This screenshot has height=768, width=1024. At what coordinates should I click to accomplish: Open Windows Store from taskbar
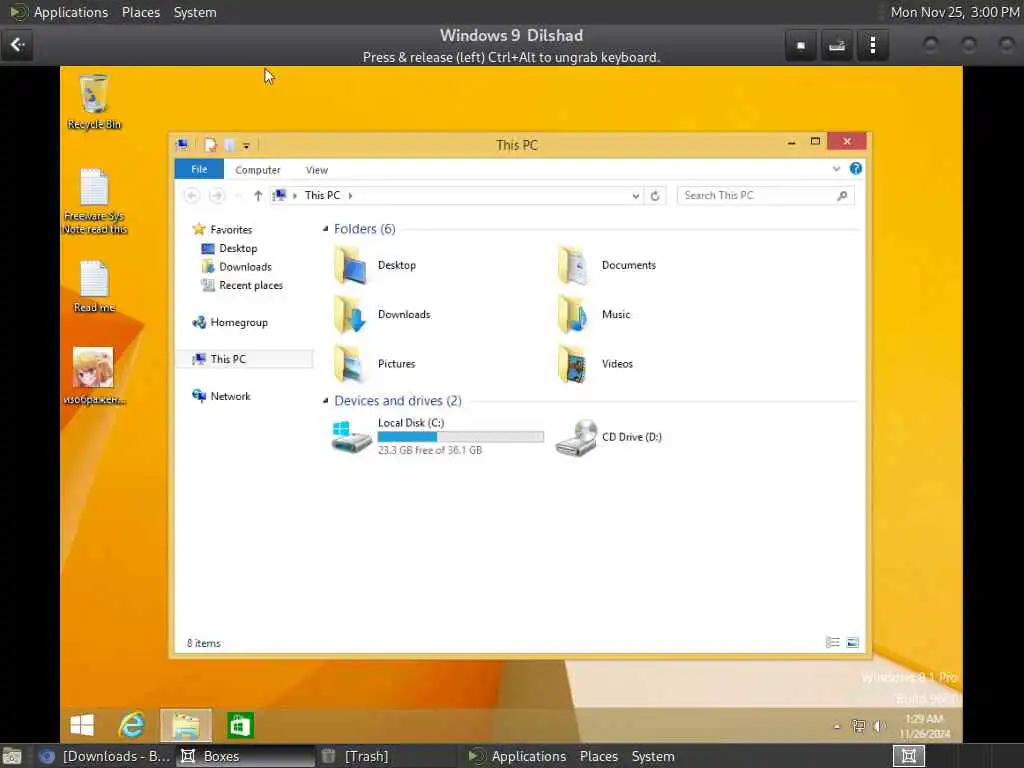click(x=240, y=725)
